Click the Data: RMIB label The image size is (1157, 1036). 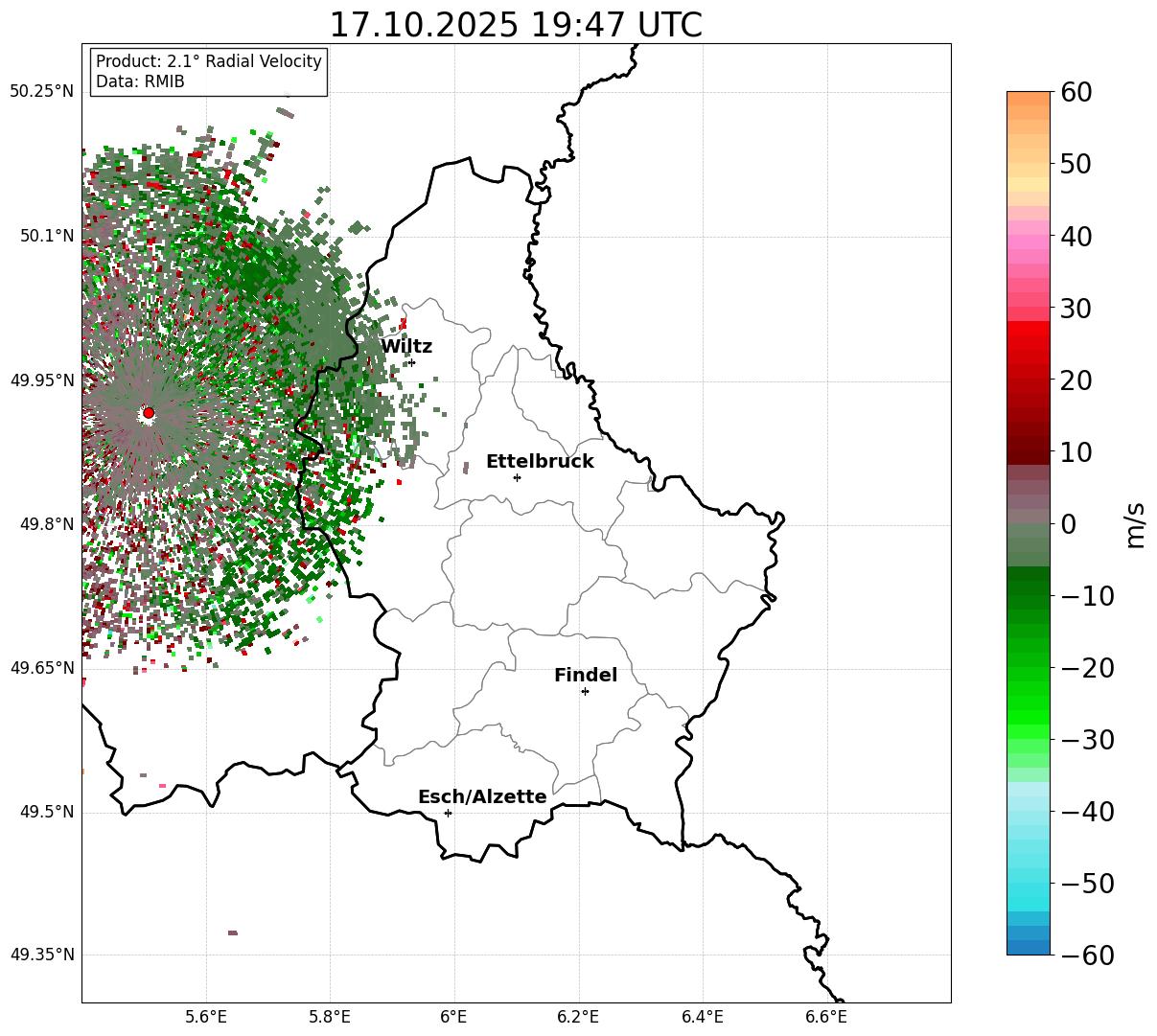point(140,81)
